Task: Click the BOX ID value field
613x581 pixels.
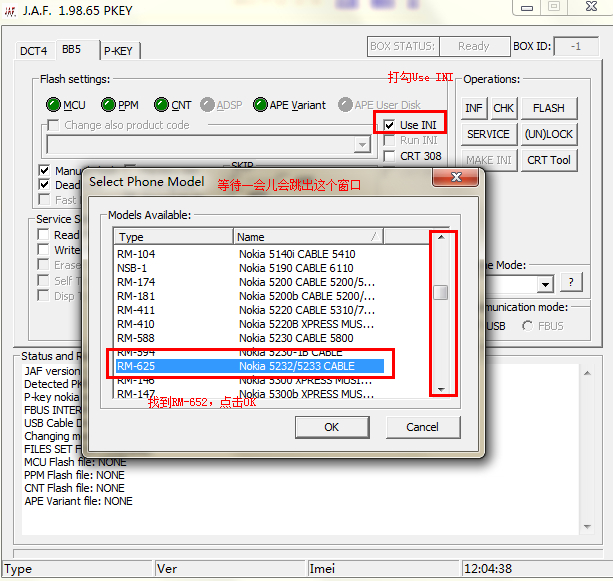Action: point(576,47)
